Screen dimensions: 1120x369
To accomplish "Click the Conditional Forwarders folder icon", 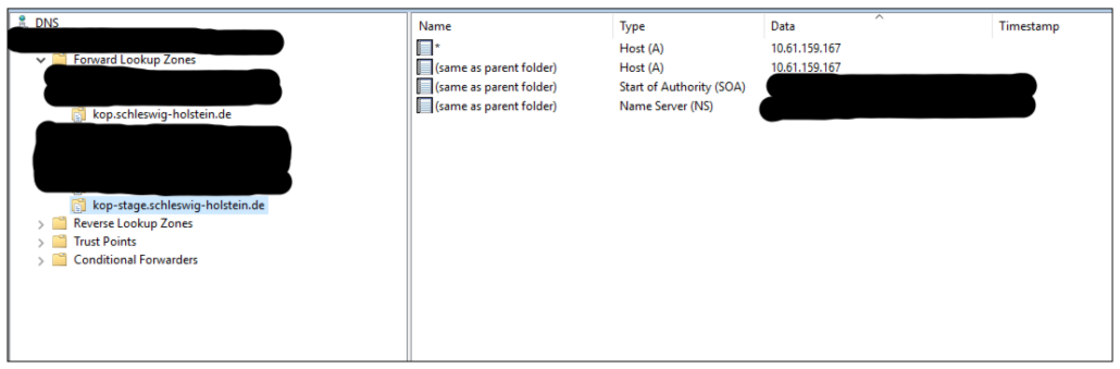I will tap(60, 260).
